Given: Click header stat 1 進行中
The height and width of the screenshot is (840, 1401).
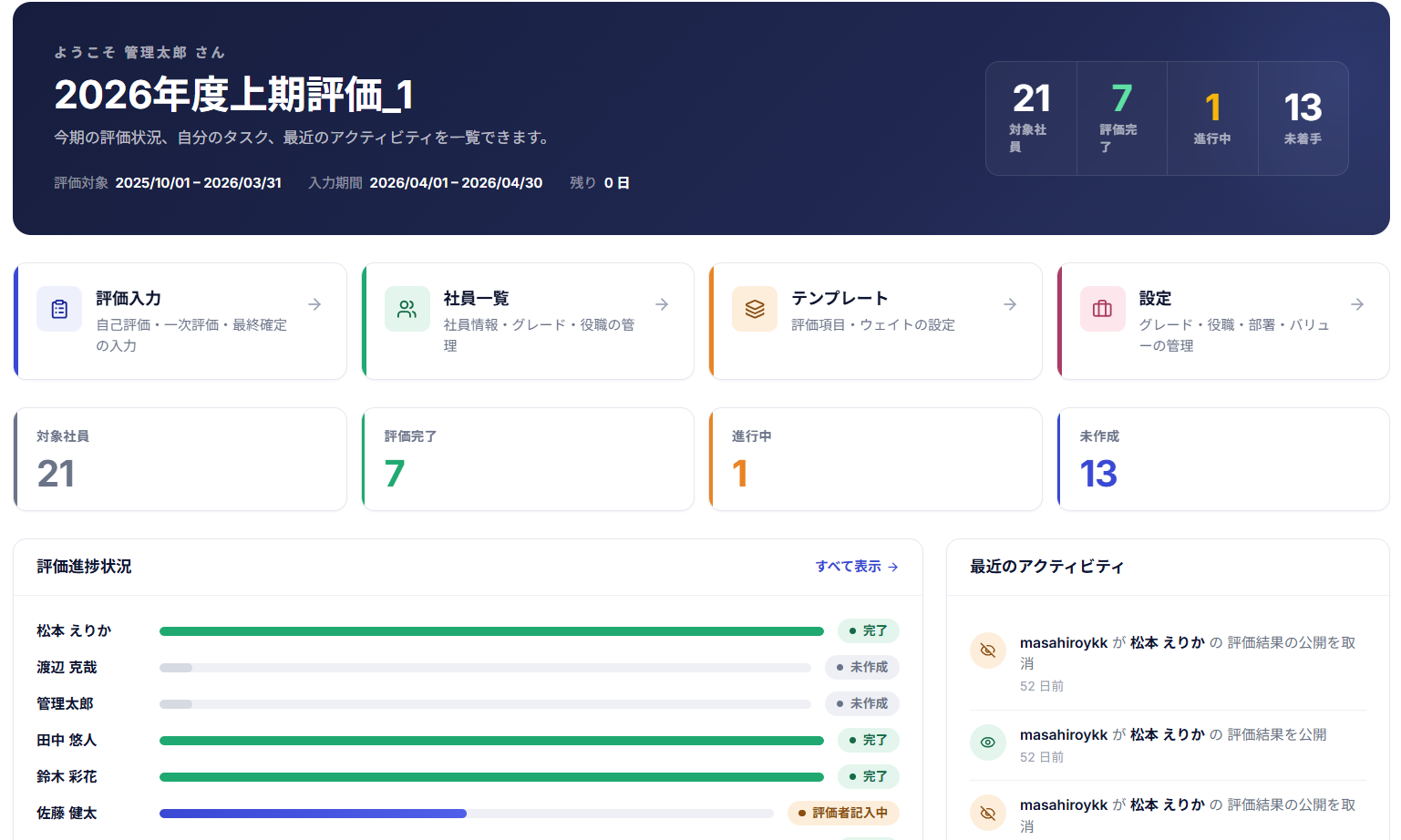Looking at the screenshot, I should pyautogui.click(x=1212, y=118).
